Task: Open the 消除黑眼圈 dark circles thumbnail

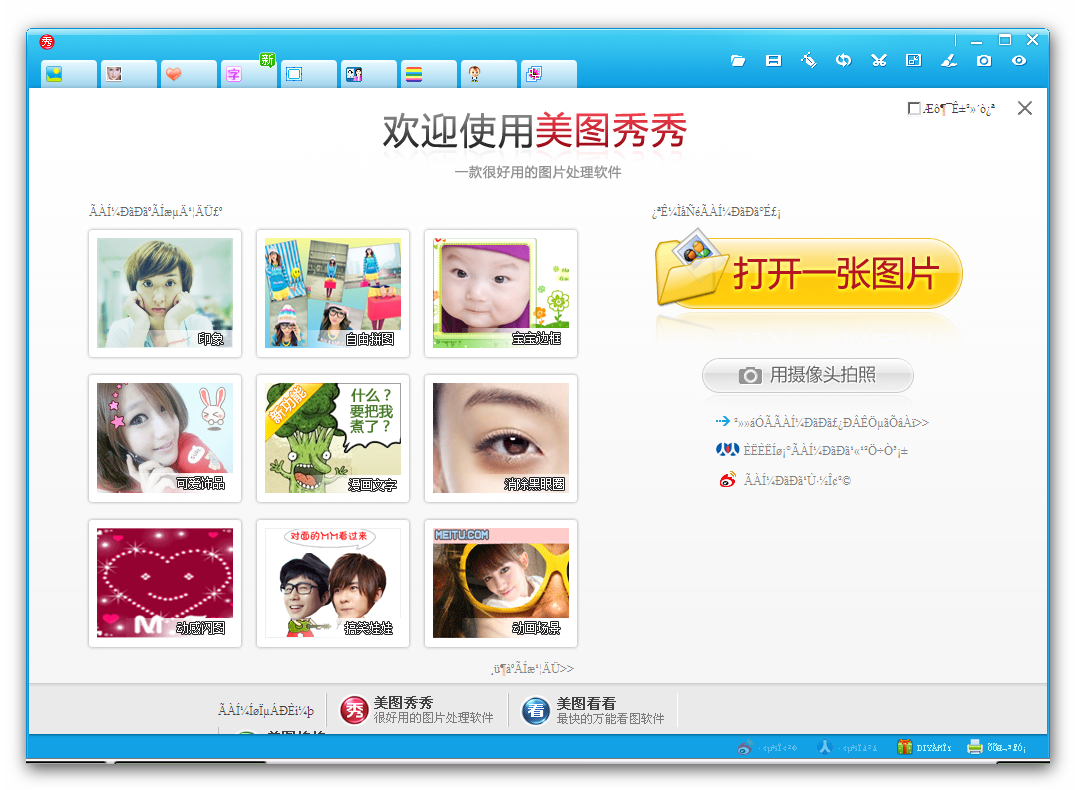Action: pyautogui.click(x=501, y=438)
